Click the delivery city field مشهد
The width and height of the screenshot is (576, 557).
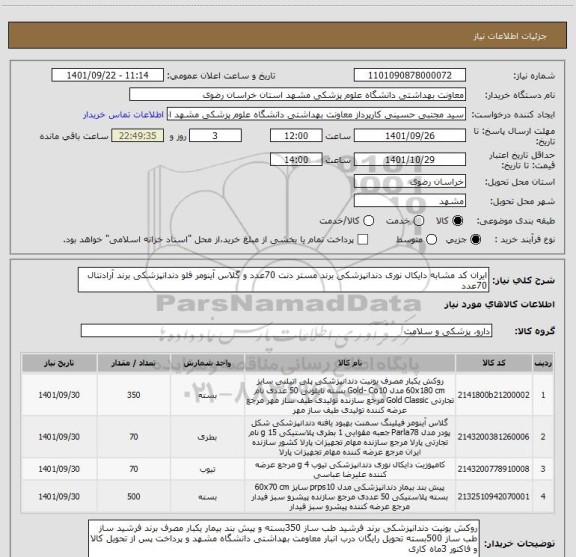click(410, 201)
